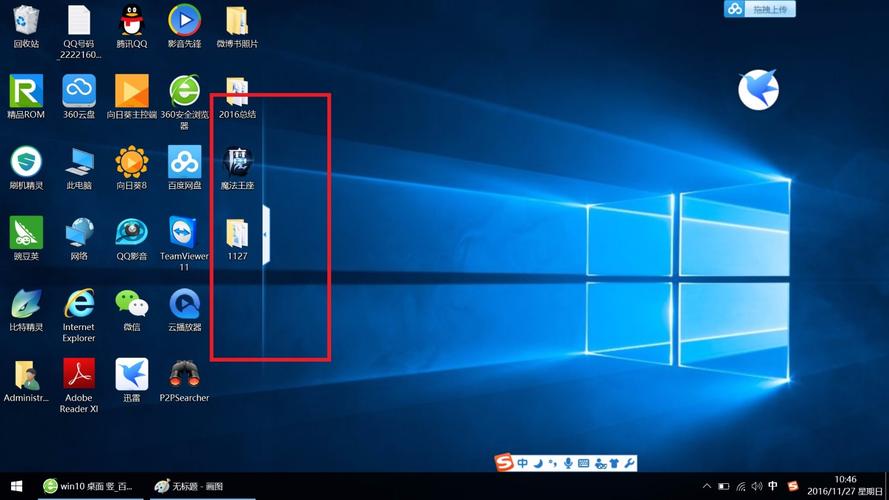Click the battery tray icon

point(723,486)
